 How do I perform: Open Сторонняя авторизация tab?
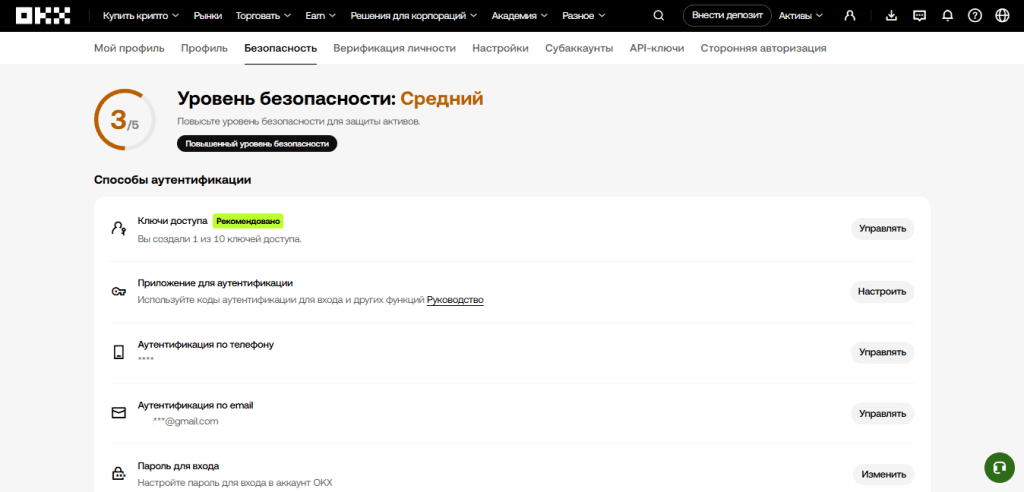click(x=763, y=48)
